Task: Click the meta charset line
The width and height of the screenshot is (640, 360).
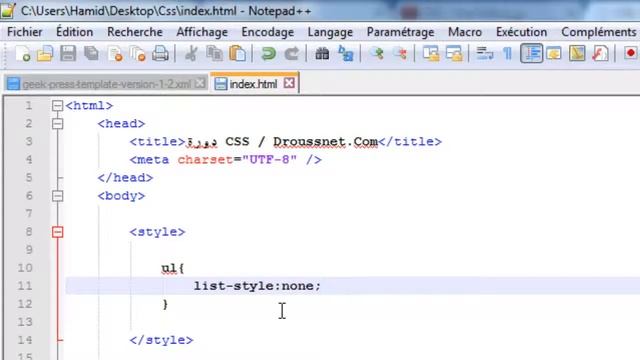Action: (226, 160)
